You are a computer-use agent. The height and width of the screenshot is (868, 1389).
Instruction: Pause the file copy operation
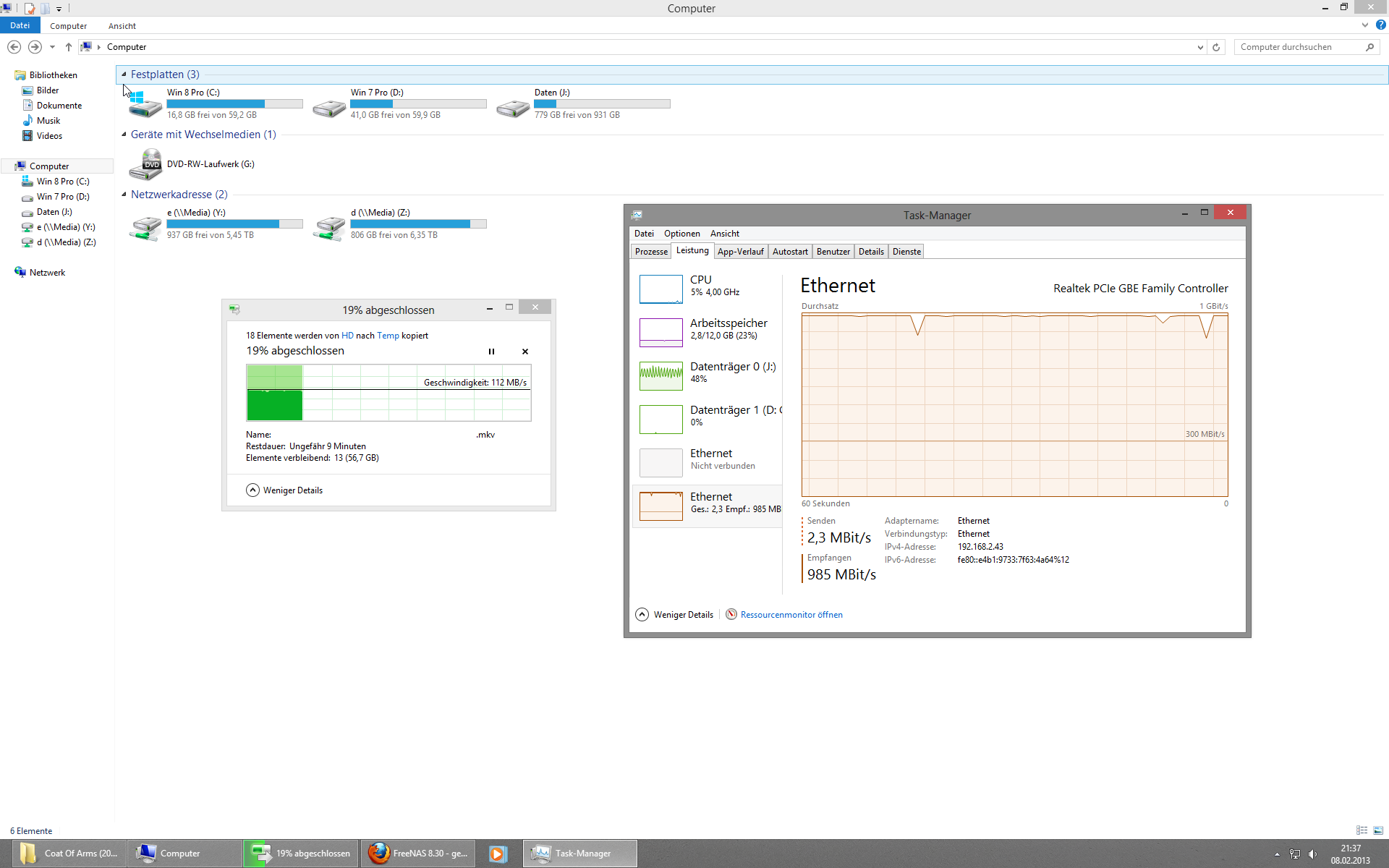pos(491,352)
